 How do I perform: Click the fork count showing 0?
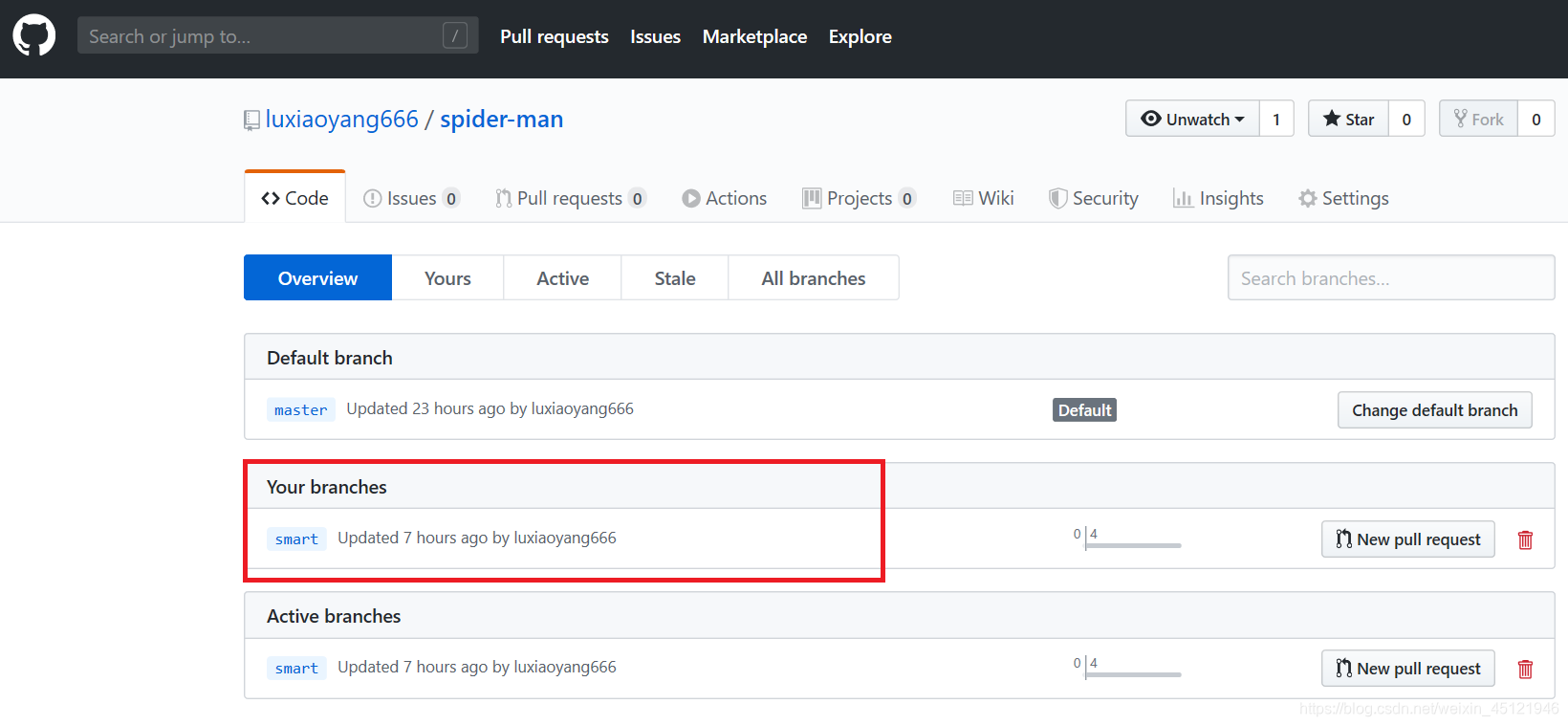pyautogui.click(x=1536, y=119)
